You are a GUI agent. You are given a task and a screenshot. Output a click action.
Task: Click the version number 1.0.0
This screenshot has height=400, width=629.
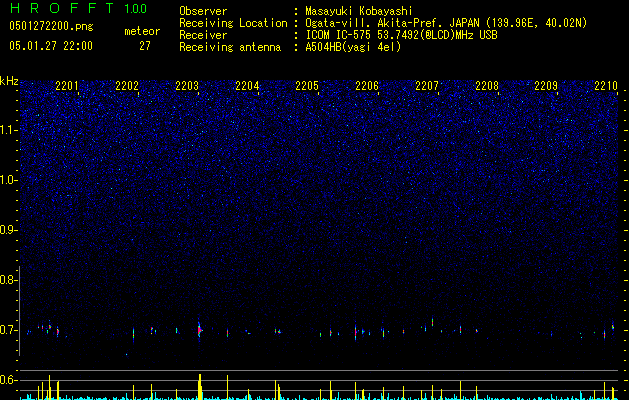(135, 9)
